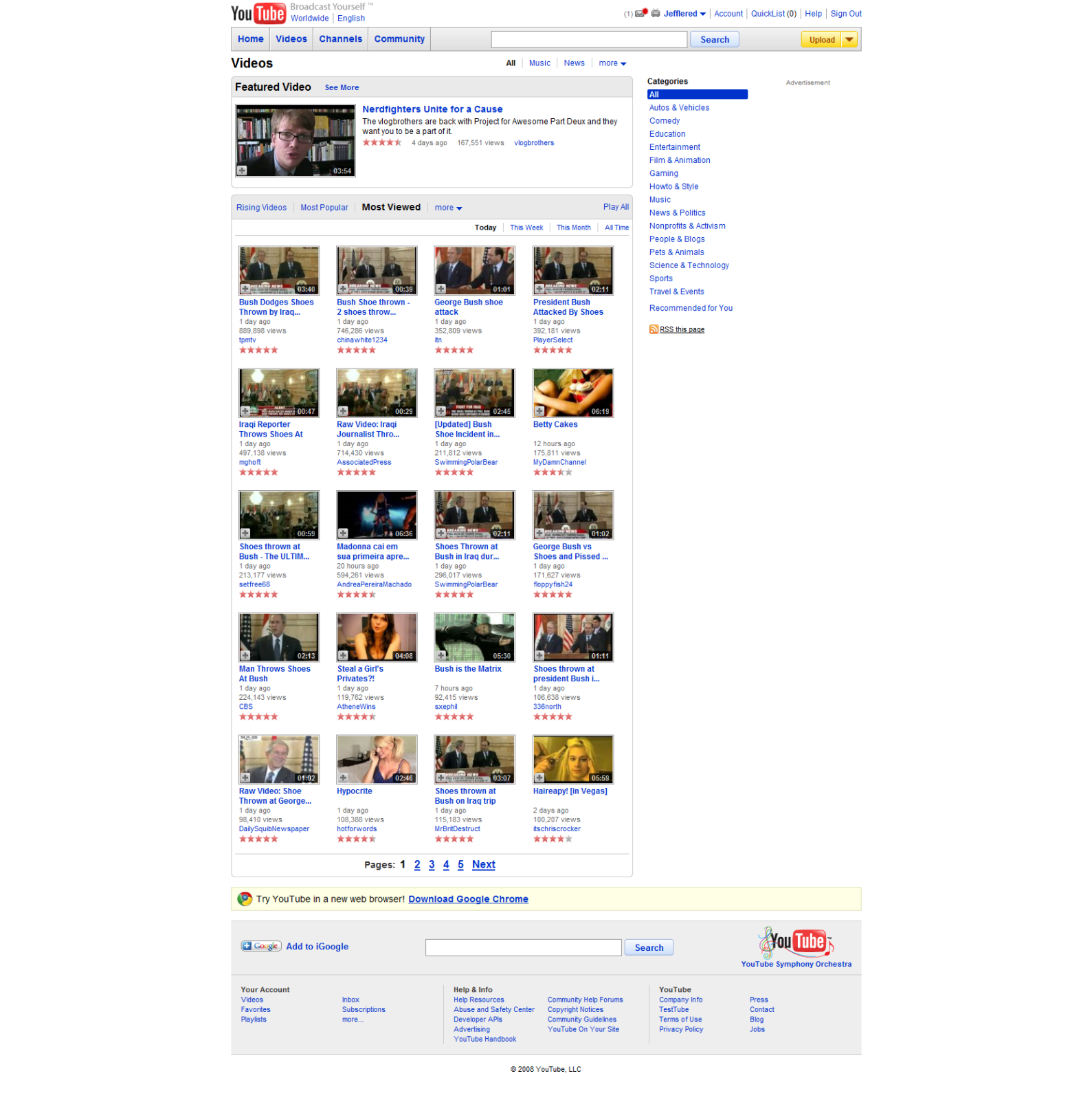Click See More next to Featured Video

point(342,87)
